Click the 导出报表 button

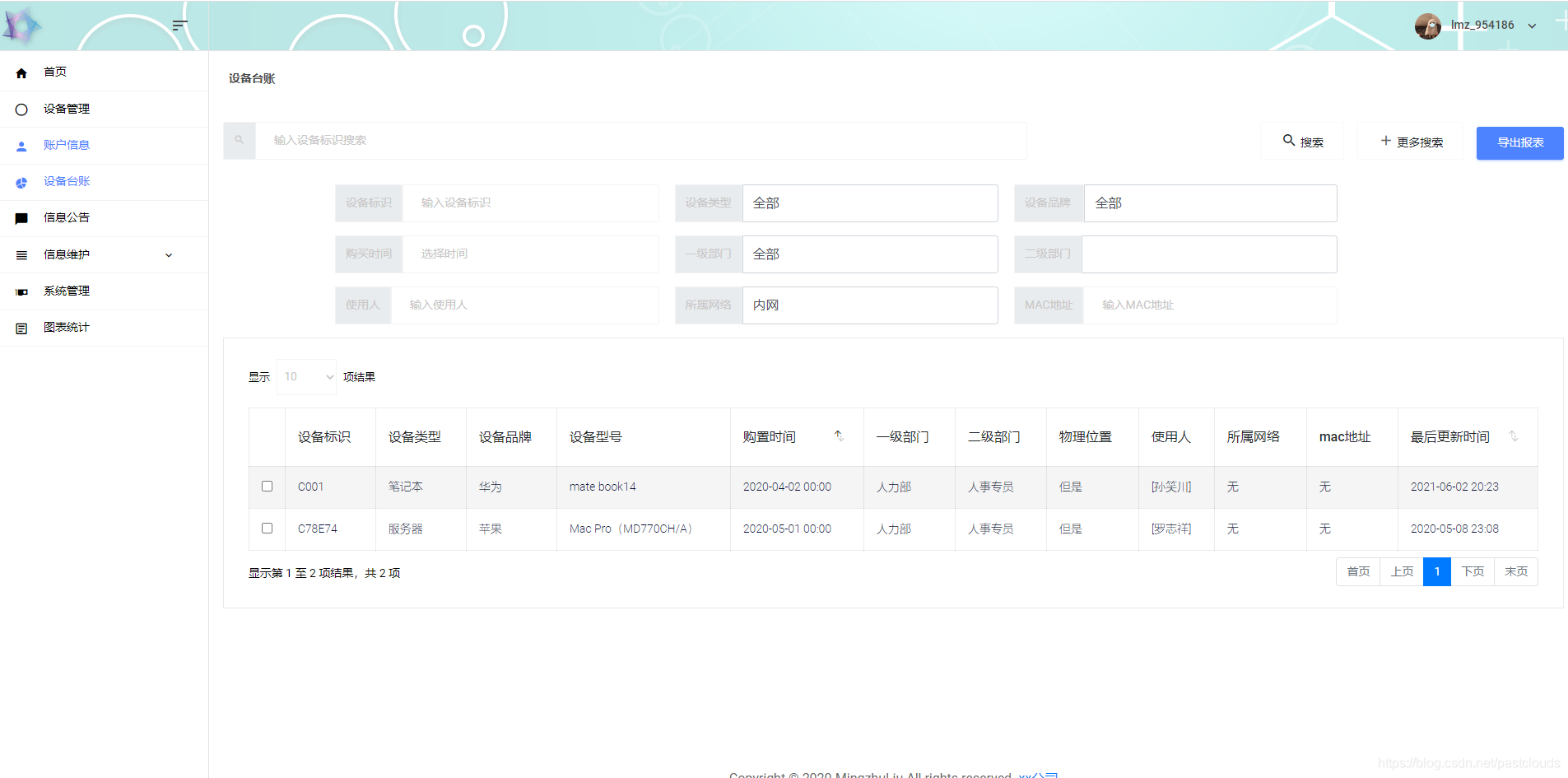click(x=1519, y=143)
